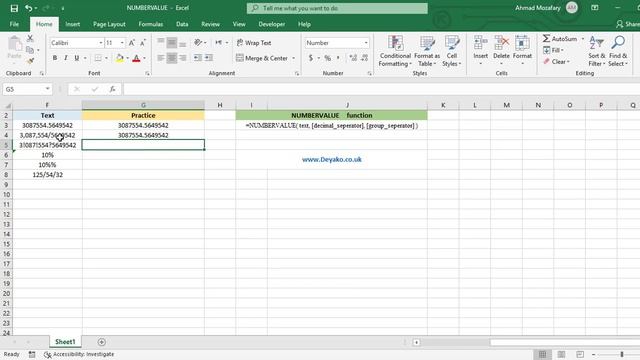
Task: Switch to Page Layout view in status bar
Action: tap(562, 354)
